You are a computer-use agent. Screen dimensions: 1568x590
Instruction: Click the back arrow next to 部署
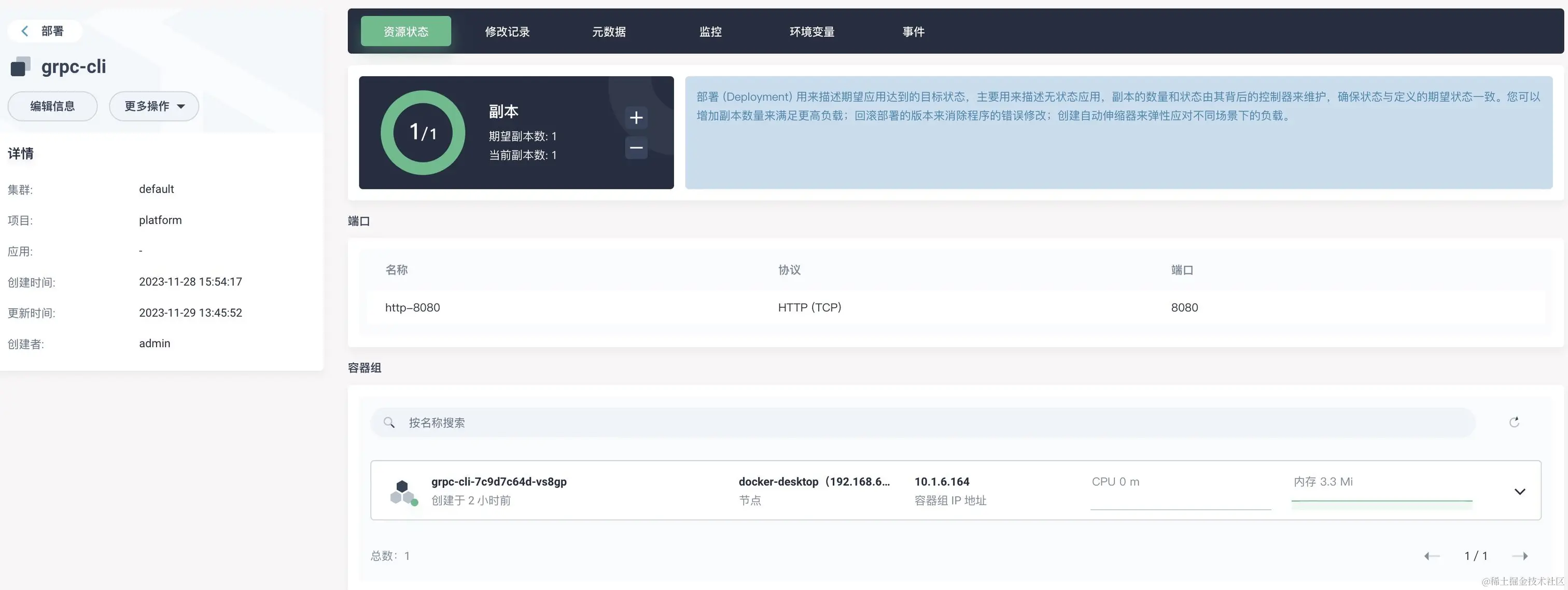(x=24, y=31)
